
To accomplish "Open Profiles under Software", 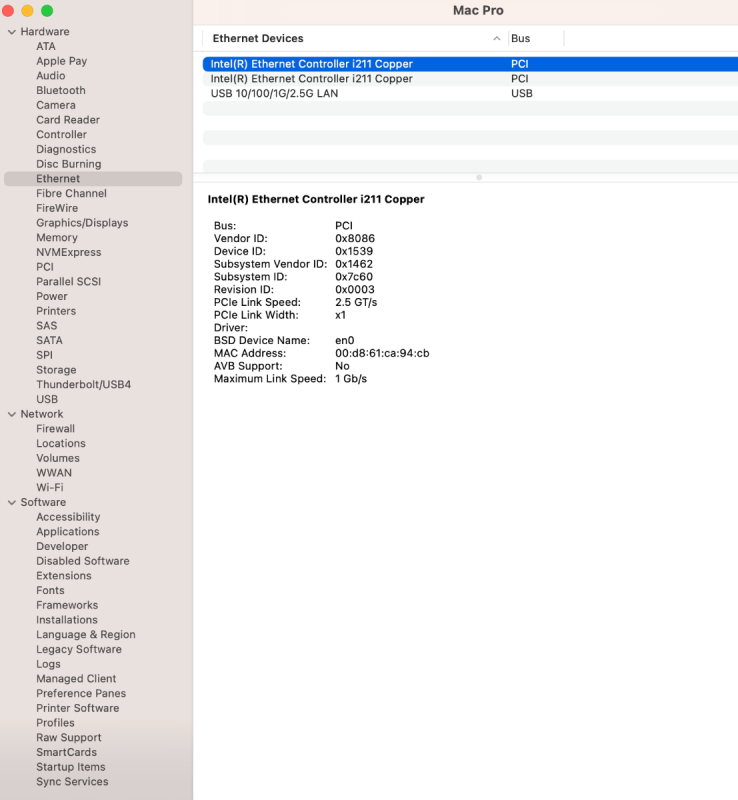I will click(55, 723).
